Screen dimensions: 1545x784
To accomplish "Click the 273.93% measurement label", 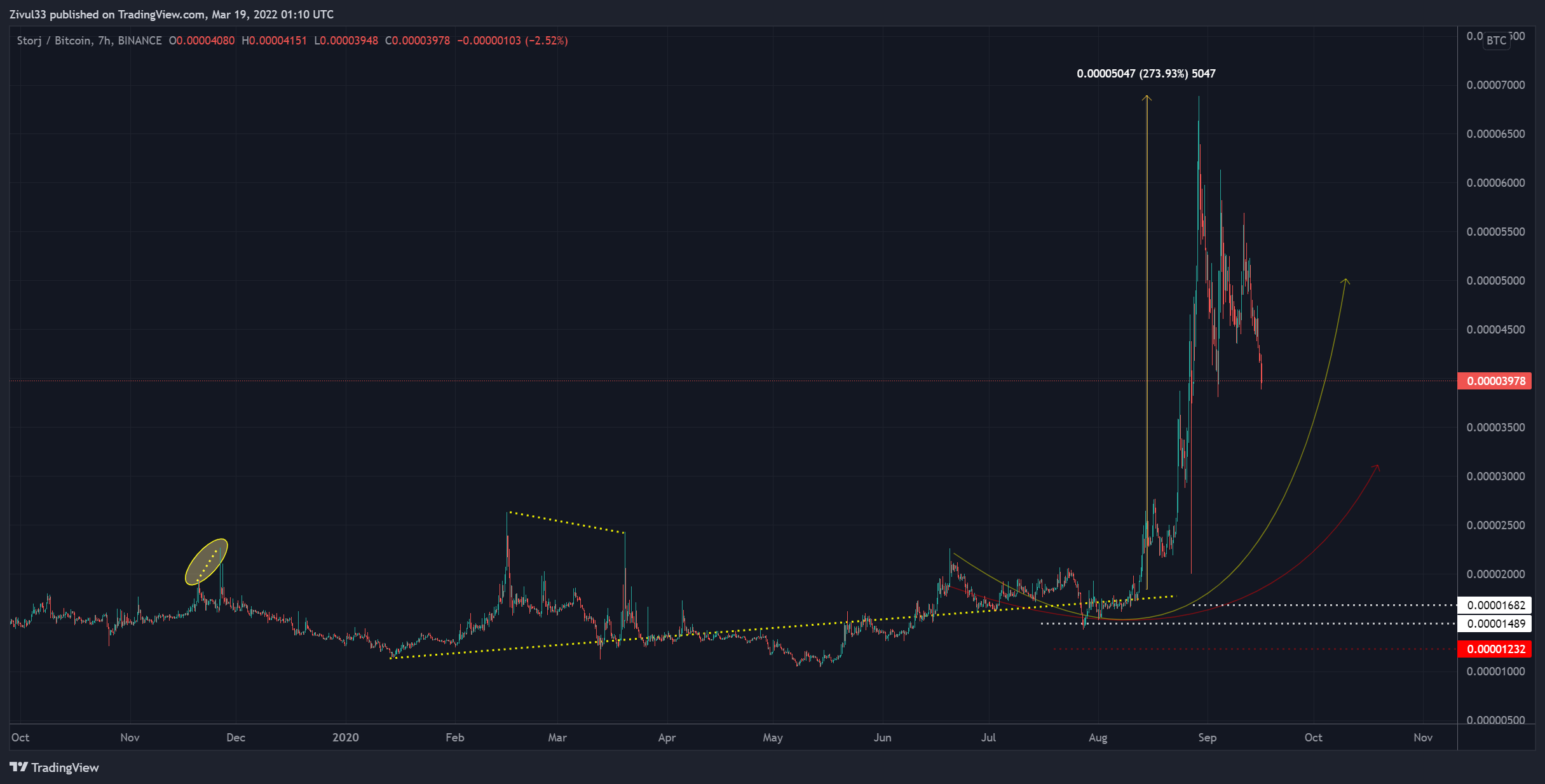I will pos(1146,74).
